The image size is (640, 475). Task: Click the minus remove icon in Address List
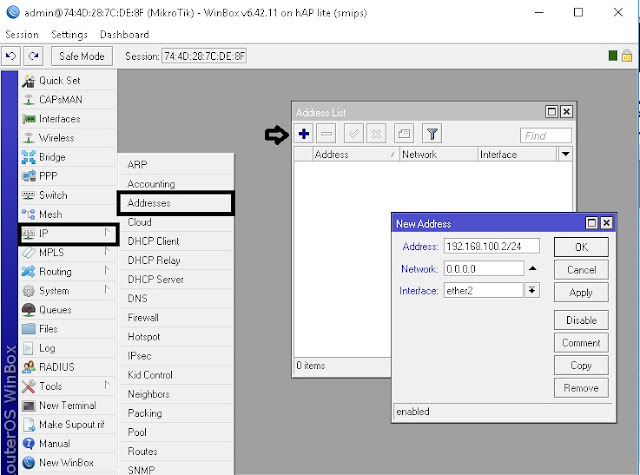(326, 133)
